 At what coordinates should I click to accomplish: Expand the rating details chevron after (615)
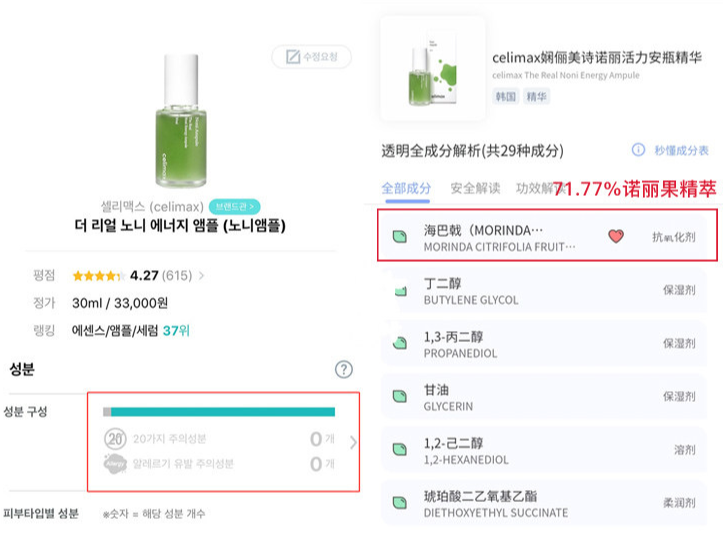coord(202,275)
